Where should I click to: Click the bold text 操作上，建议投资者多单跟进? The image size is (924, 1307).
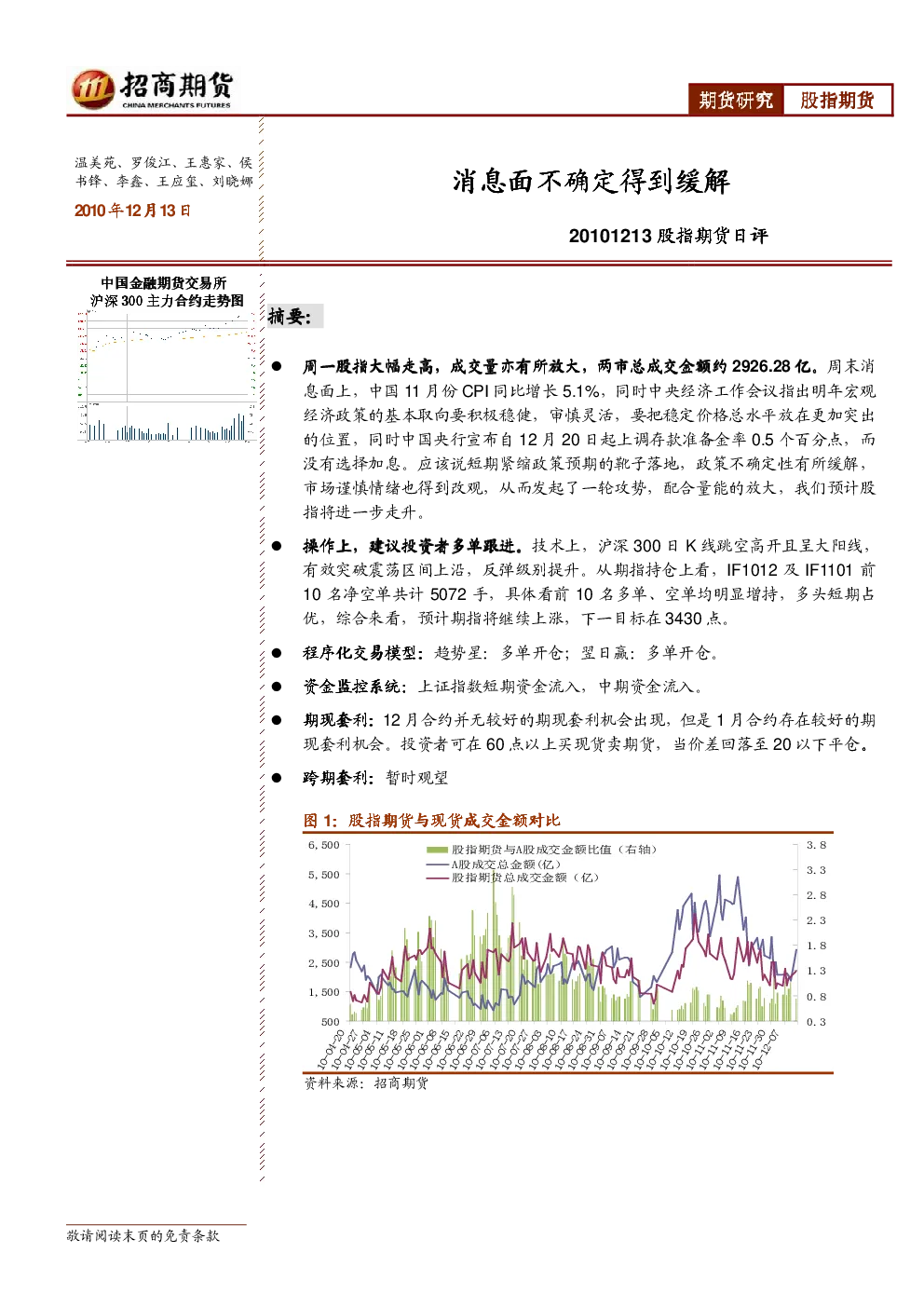(x=413, y=546)
